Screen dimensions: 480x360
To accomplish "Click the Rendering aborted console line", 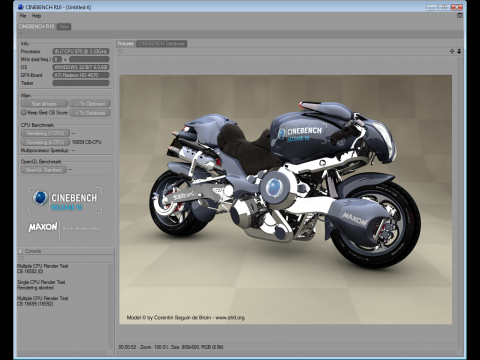I will [35, 288].
